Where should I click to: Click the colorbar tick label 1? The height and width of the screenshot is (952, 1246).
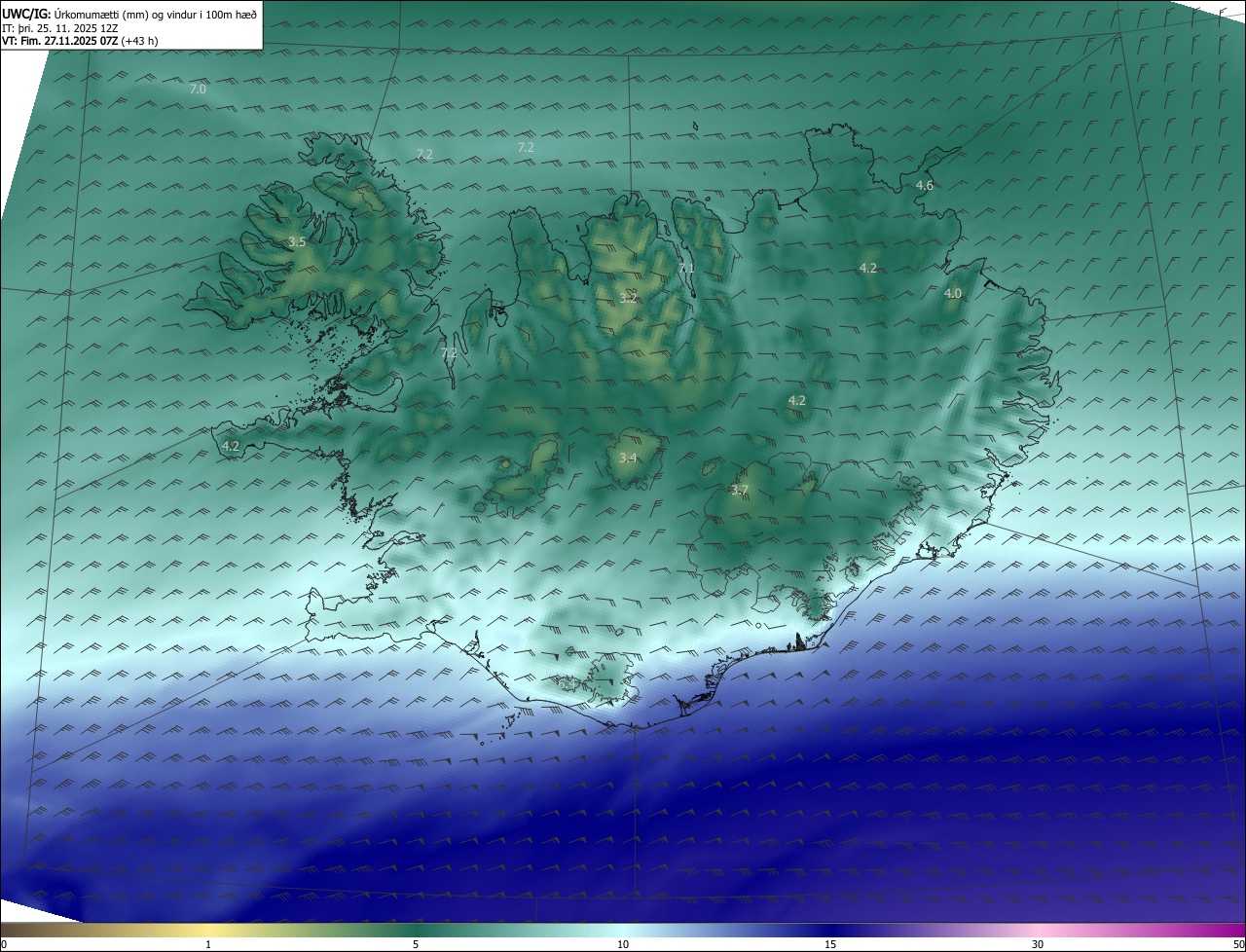coord(208,944)
